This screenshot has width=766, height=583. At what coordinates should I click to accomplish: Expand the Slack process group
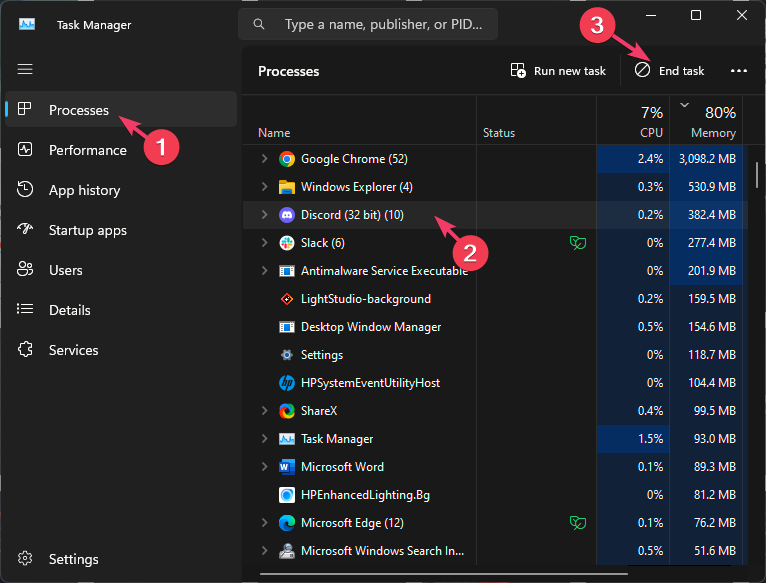pyautogui.click(x=265, y=243)
